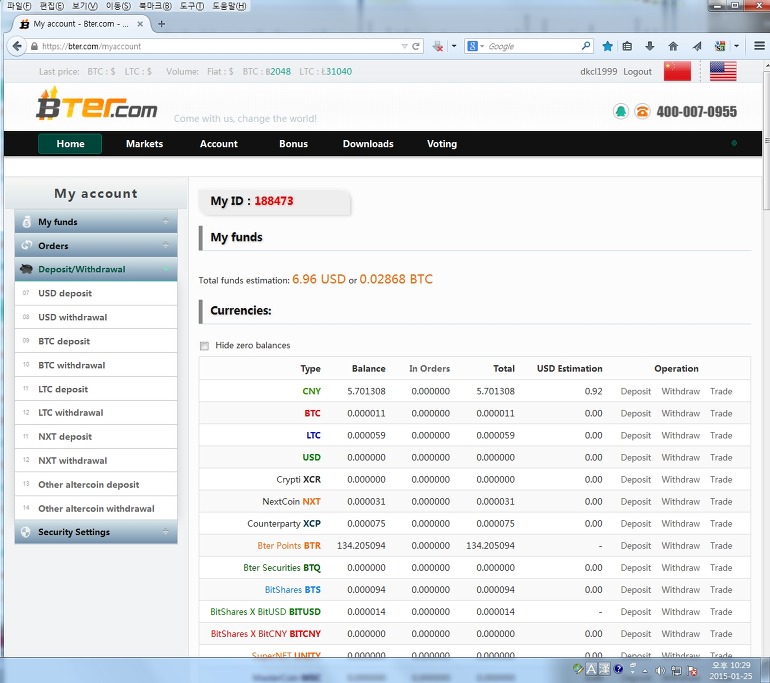The width and height of the screenshot is (770, 683).
Task: Click taskbar clock showing 10:29
Action: click(x=731, y=670)
